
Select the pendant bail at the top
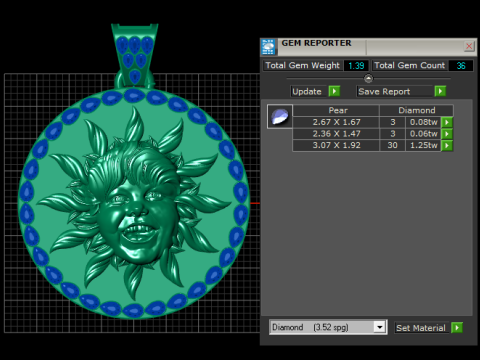tap(135, 55)
